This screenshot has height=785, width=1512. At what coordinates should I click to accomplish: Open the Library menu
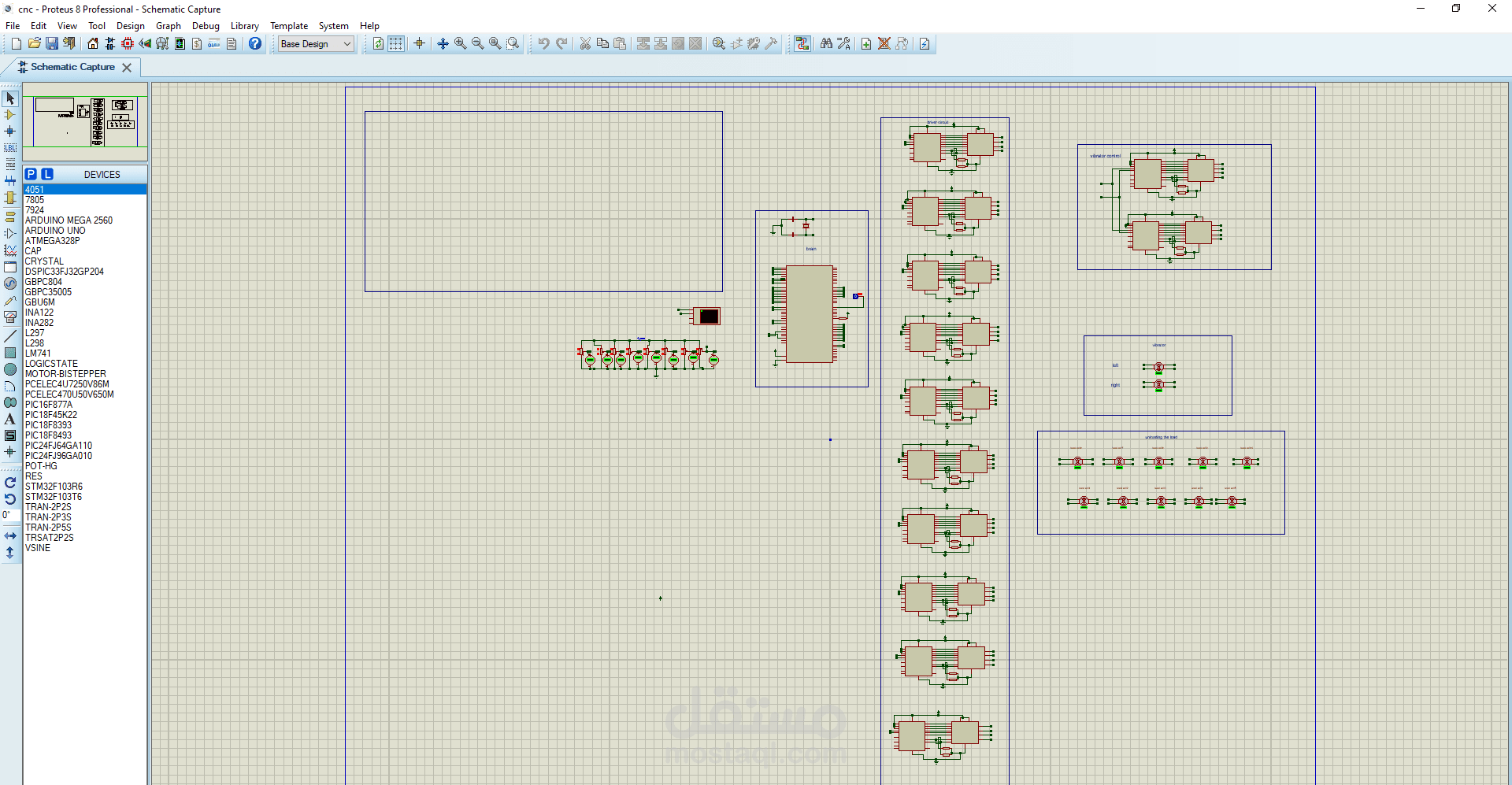tap(245, 26)
